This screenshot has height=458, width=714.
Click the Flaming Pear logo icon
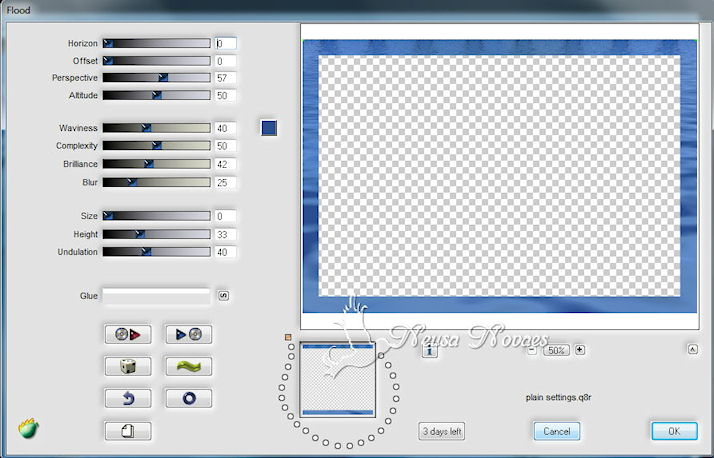tap(28, 428)
